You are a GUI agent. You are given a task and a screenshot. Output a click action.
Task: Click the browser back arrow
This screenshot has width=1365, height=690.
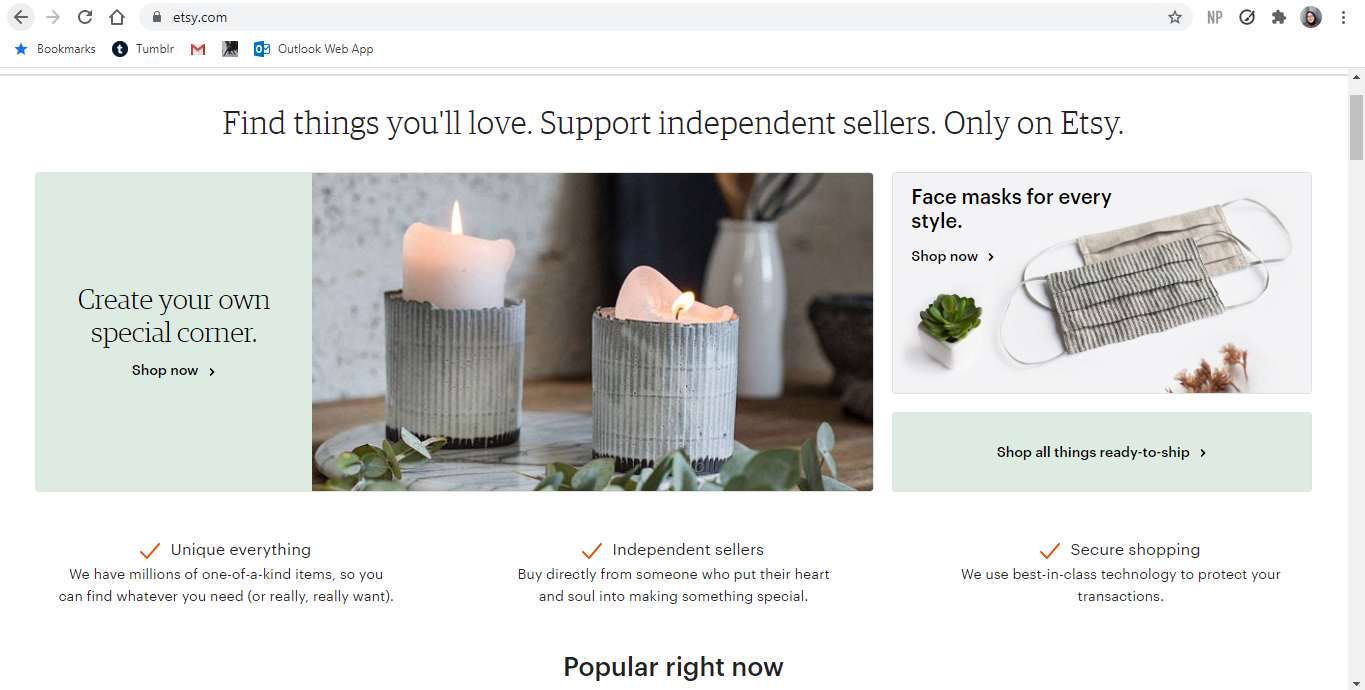pos(21,17)
